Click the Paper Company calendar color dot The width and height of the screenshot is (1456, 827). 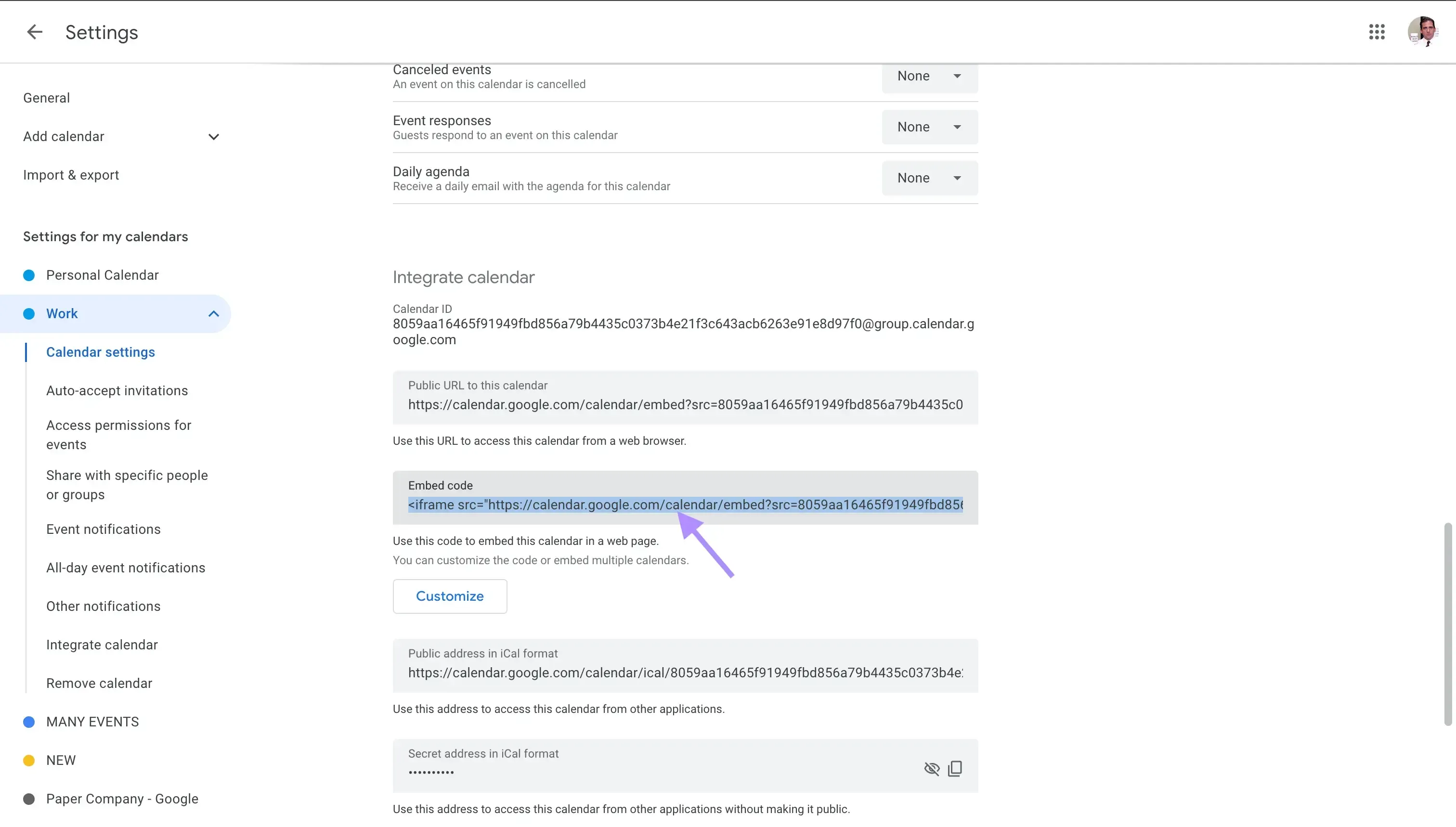click(28, 799)
